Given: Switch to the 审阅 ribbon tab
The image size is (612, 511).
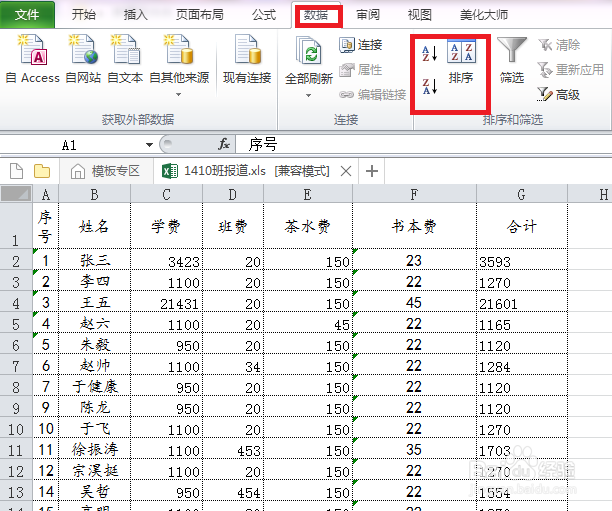Looking at the screenshot, I should click(x=368, y=15).
